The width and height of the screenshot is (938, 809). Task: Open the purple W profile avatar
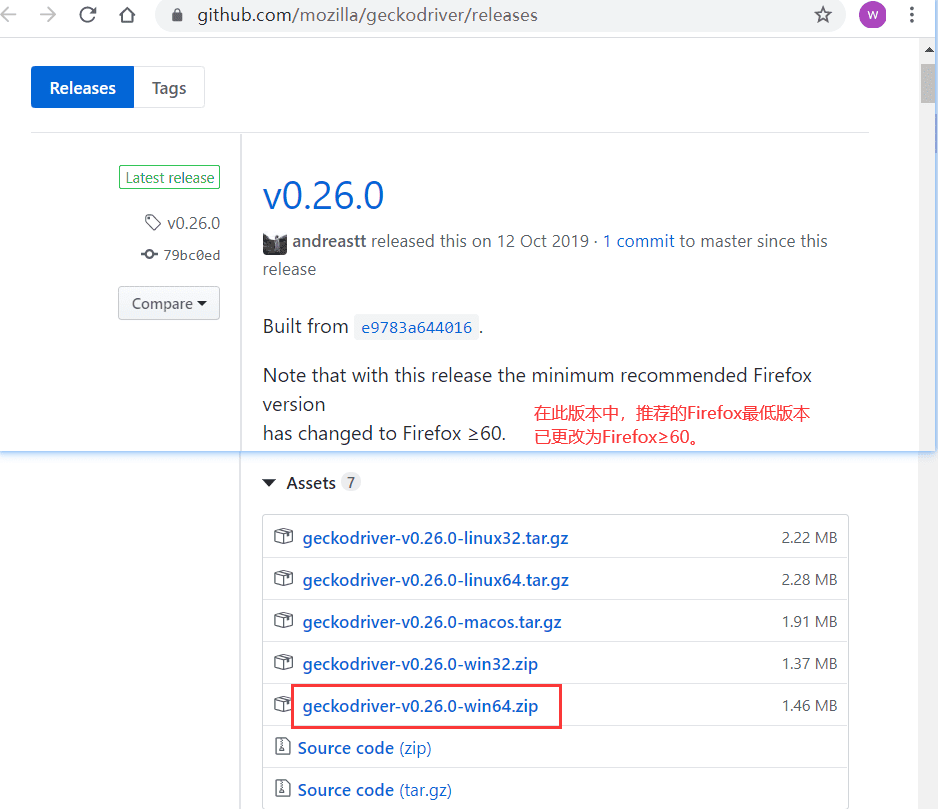tap(872, 14)
